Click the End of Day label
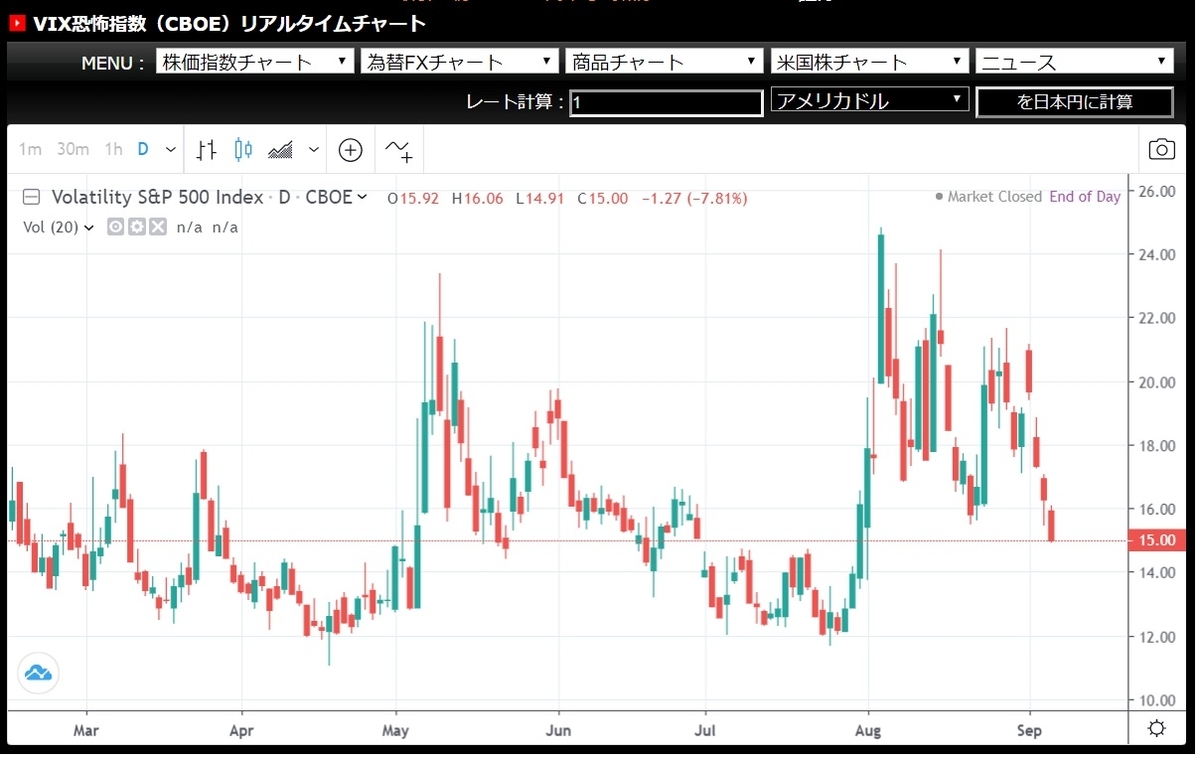Image resolution: width=1200 pixels, height=759 pixels. [x=1085, y=197]
